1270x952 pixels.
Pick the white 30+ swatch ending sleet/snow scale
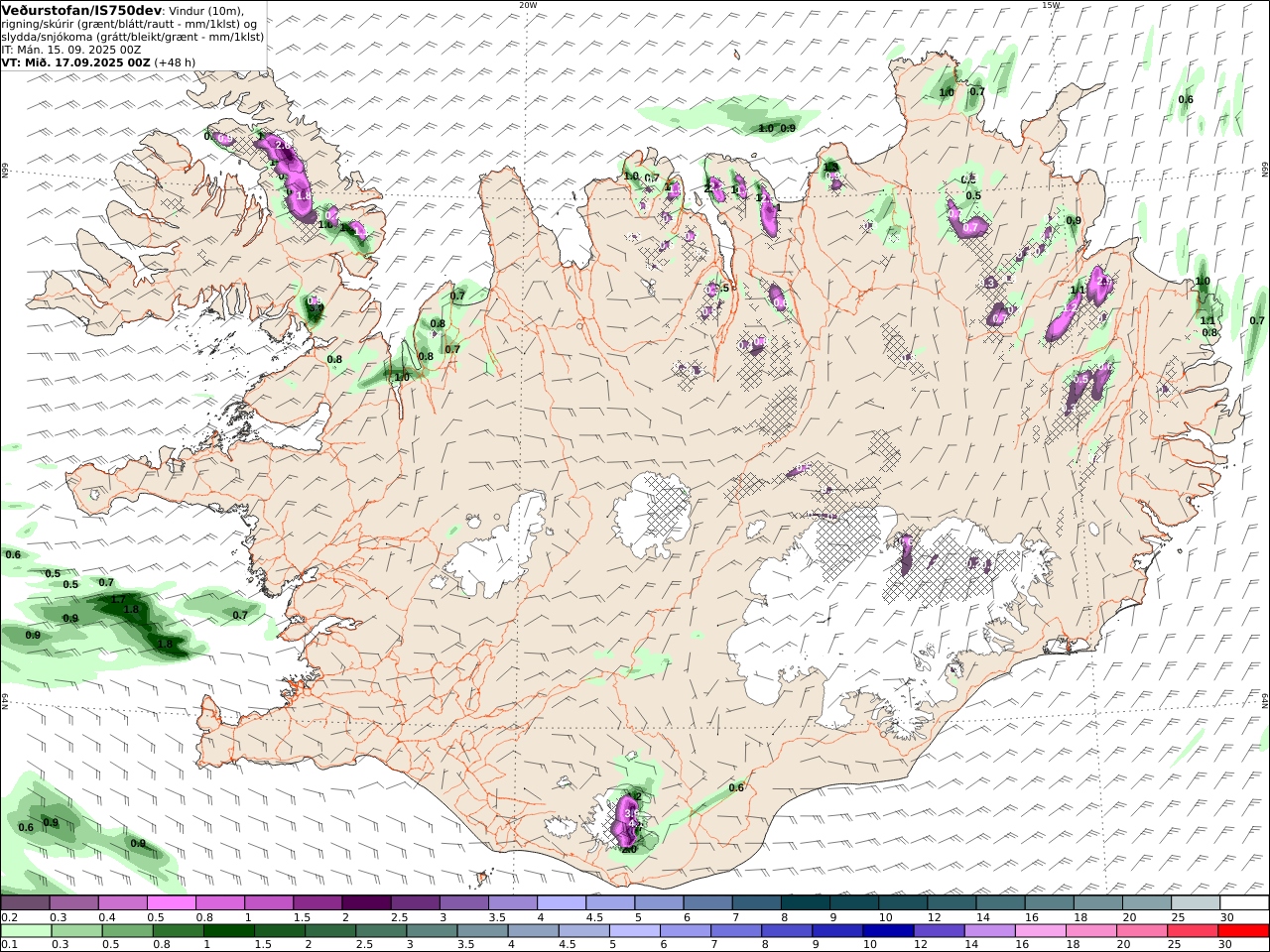1244,902
